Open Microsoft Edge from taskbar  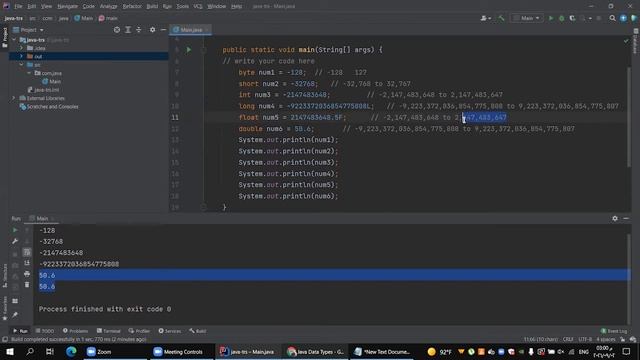point(71,351)
